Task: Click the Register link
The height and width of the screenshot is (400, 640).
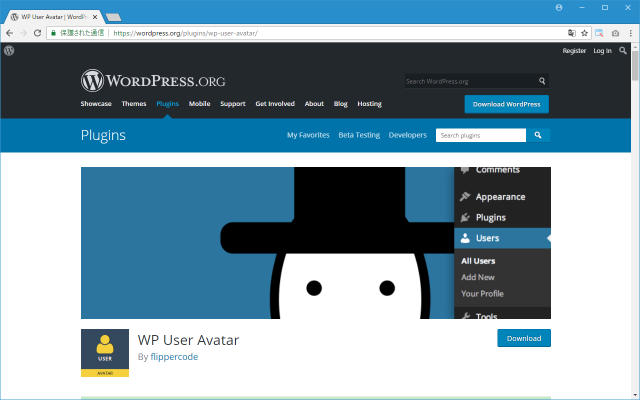Action: [x=574, y=51]
